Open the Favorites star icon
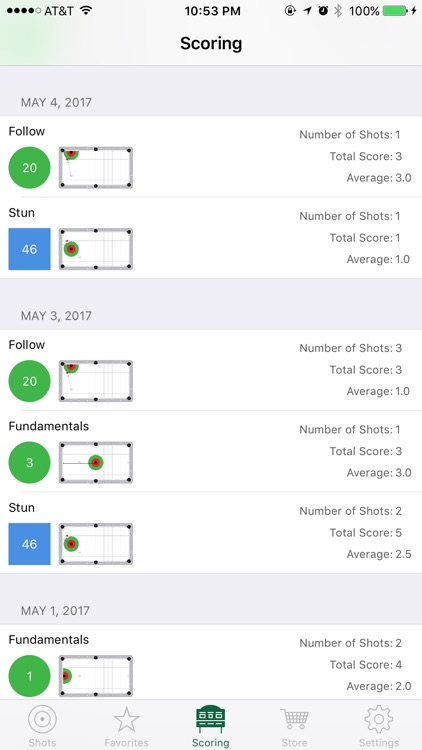This screenshot has width=422, height=750. pyautogui.click(x=126, y=719)
